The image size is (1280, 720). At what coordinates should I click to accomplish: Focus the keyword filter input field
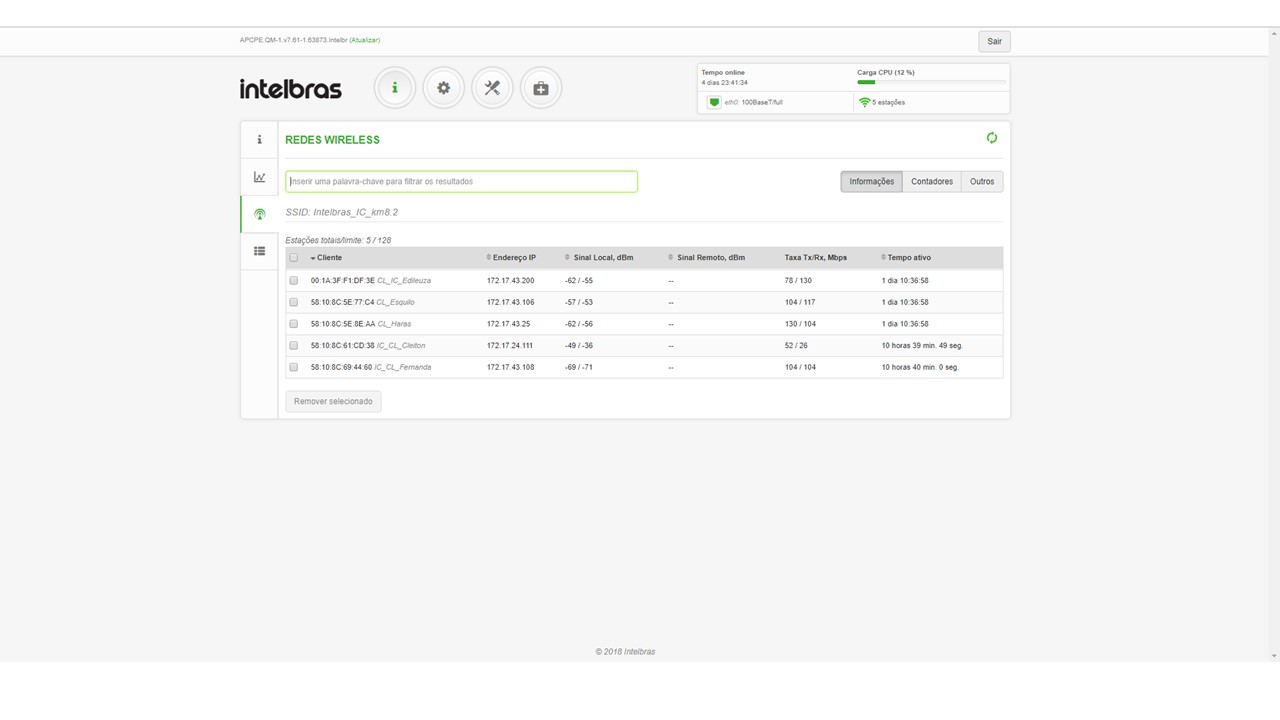pos(461,181)
